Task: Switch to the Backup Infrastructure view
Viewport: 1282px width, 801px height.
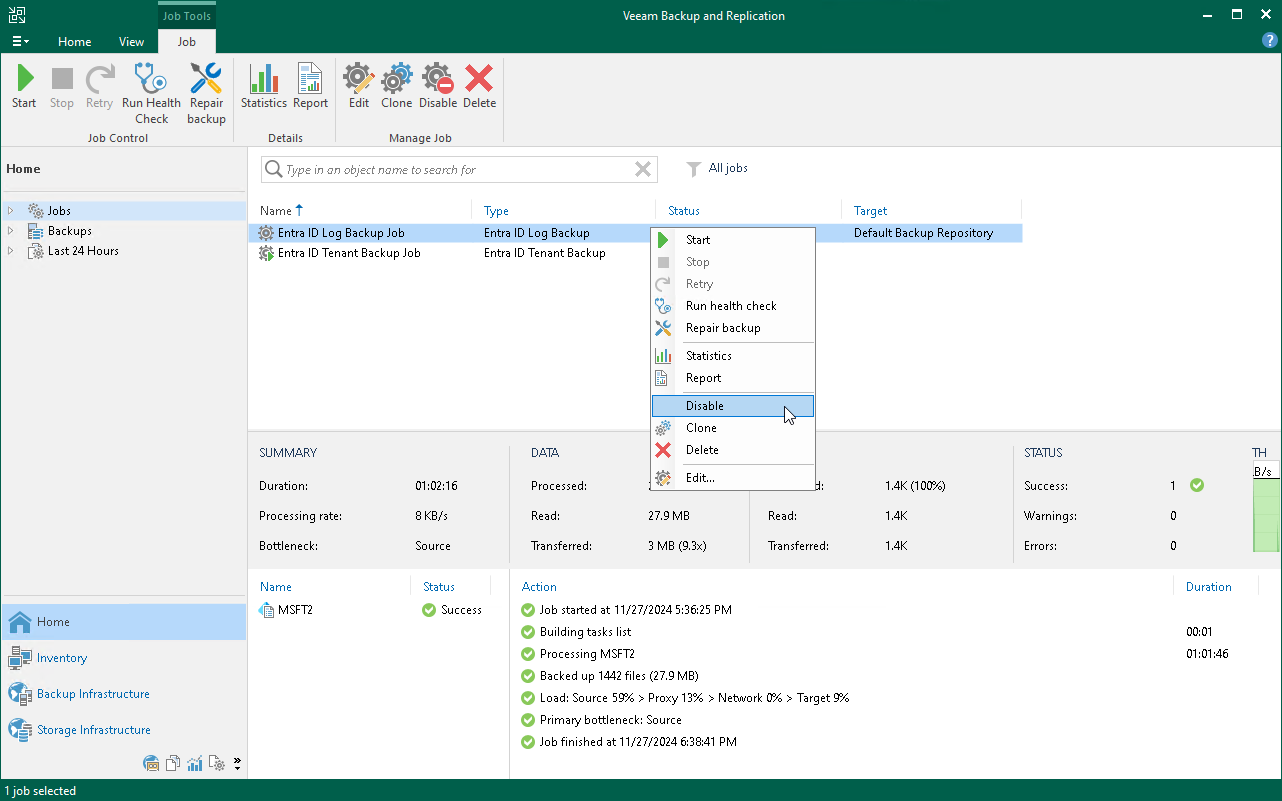Action: coord(124,694)
